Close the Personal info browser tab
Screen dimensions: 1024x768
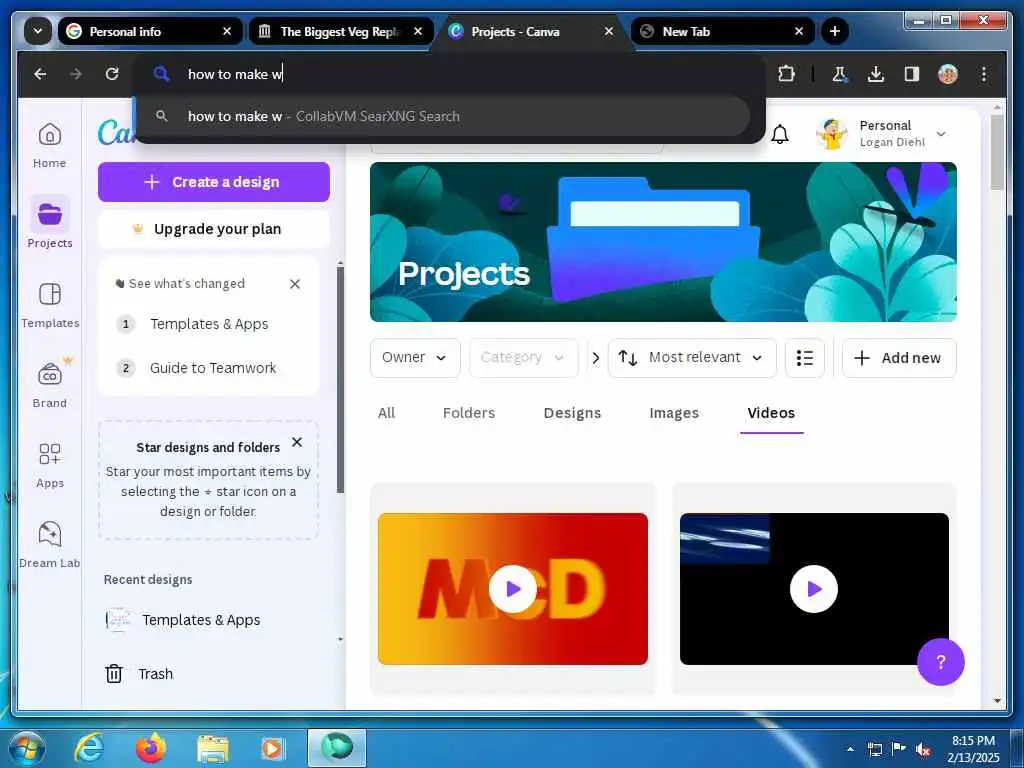tap(227, 31)
